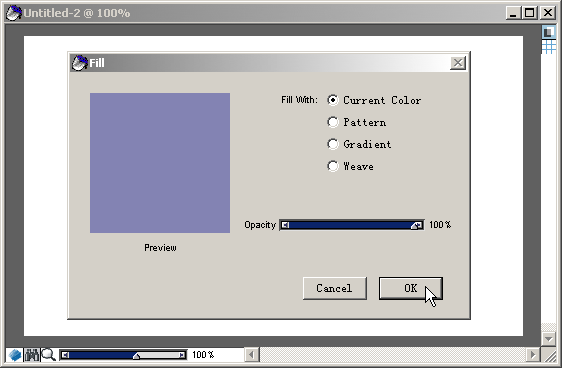This screenshot has height=368, width=562.
Task: Click the Painter icon beside Untitled-2 title
Action: coord(14,13)
